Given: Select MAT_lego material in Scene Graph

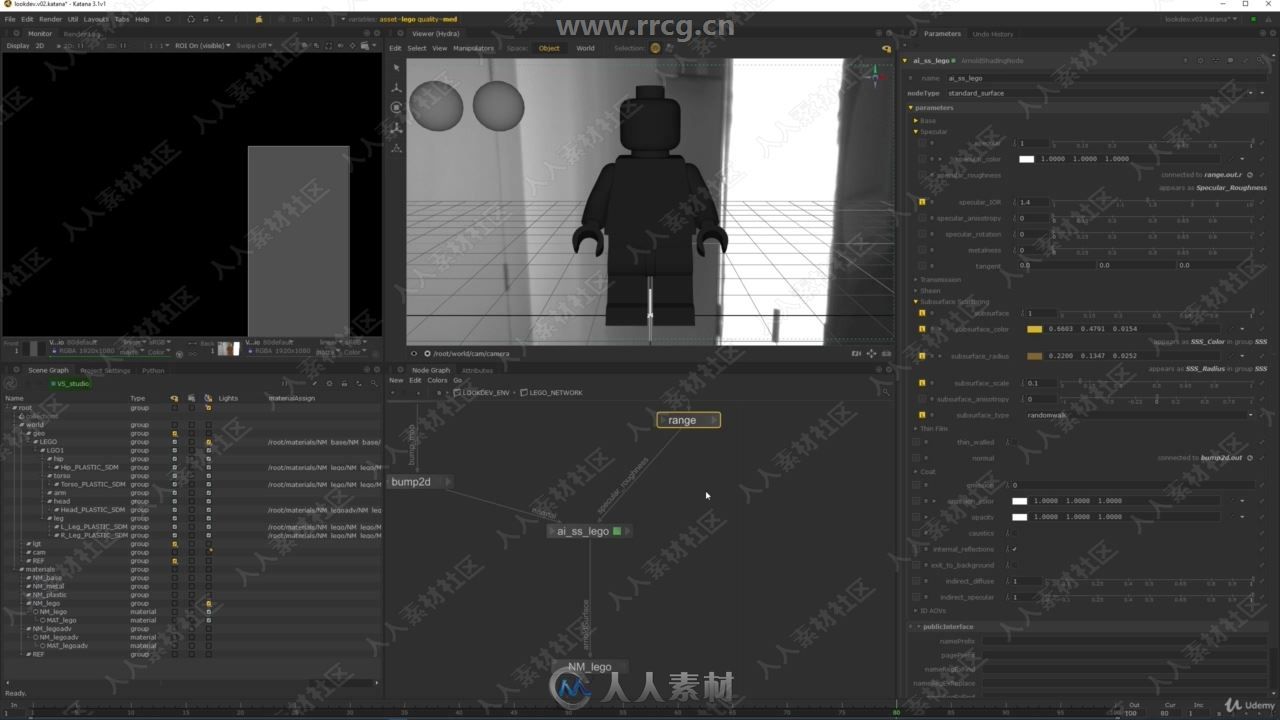Looking at the screenshot, I should pos(61,620).
